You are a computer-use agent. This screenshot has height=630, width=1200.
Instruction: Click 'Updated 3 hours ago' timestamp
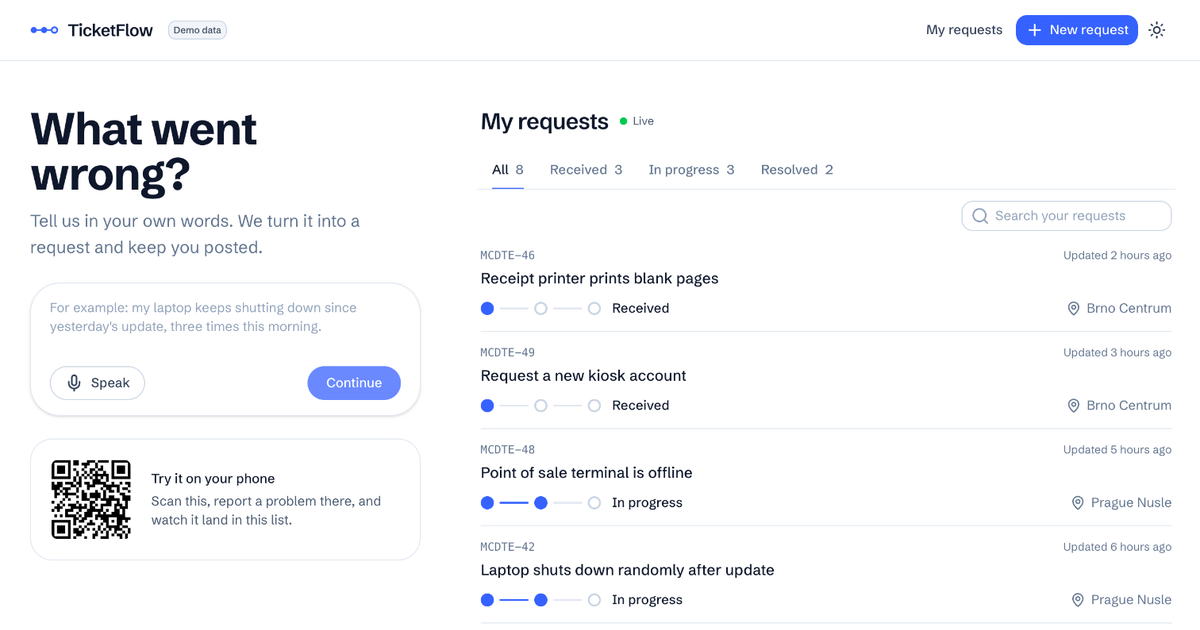point(1117,352)
